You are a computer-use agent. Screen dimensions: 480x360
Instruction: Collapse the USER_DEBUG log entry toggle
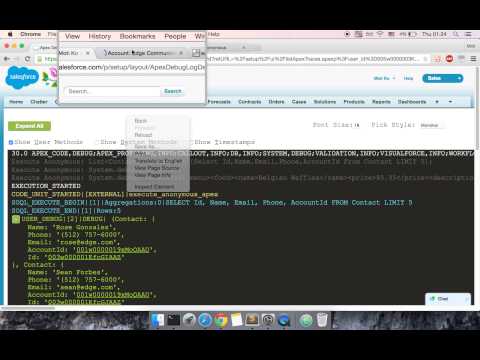pos(16,219)
